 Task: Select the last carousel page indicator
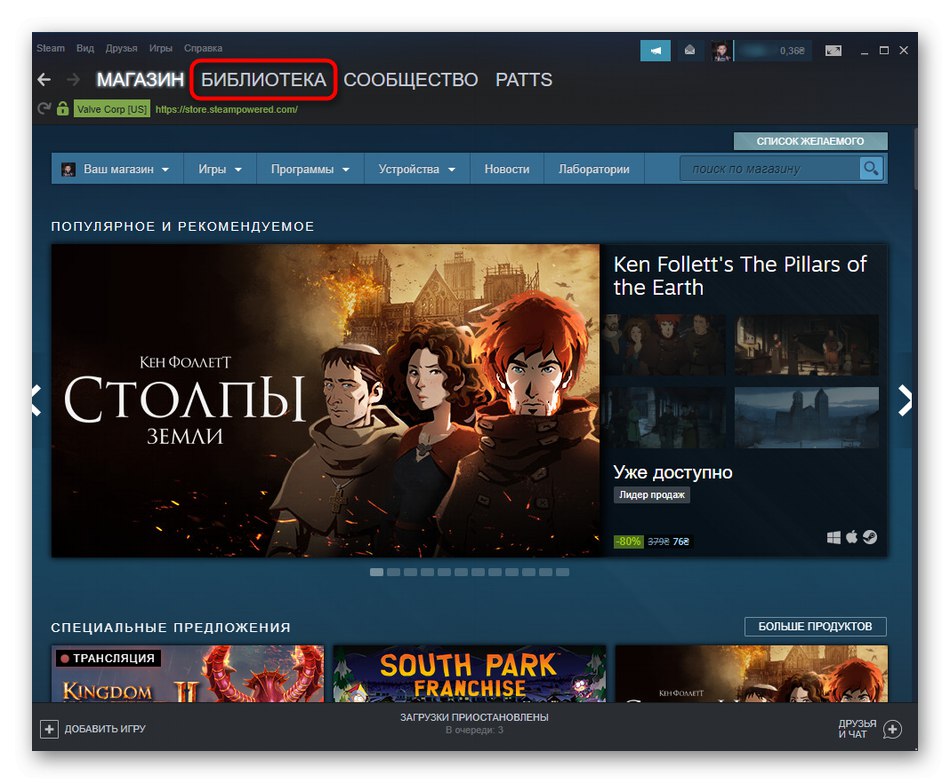coord(562,572)
